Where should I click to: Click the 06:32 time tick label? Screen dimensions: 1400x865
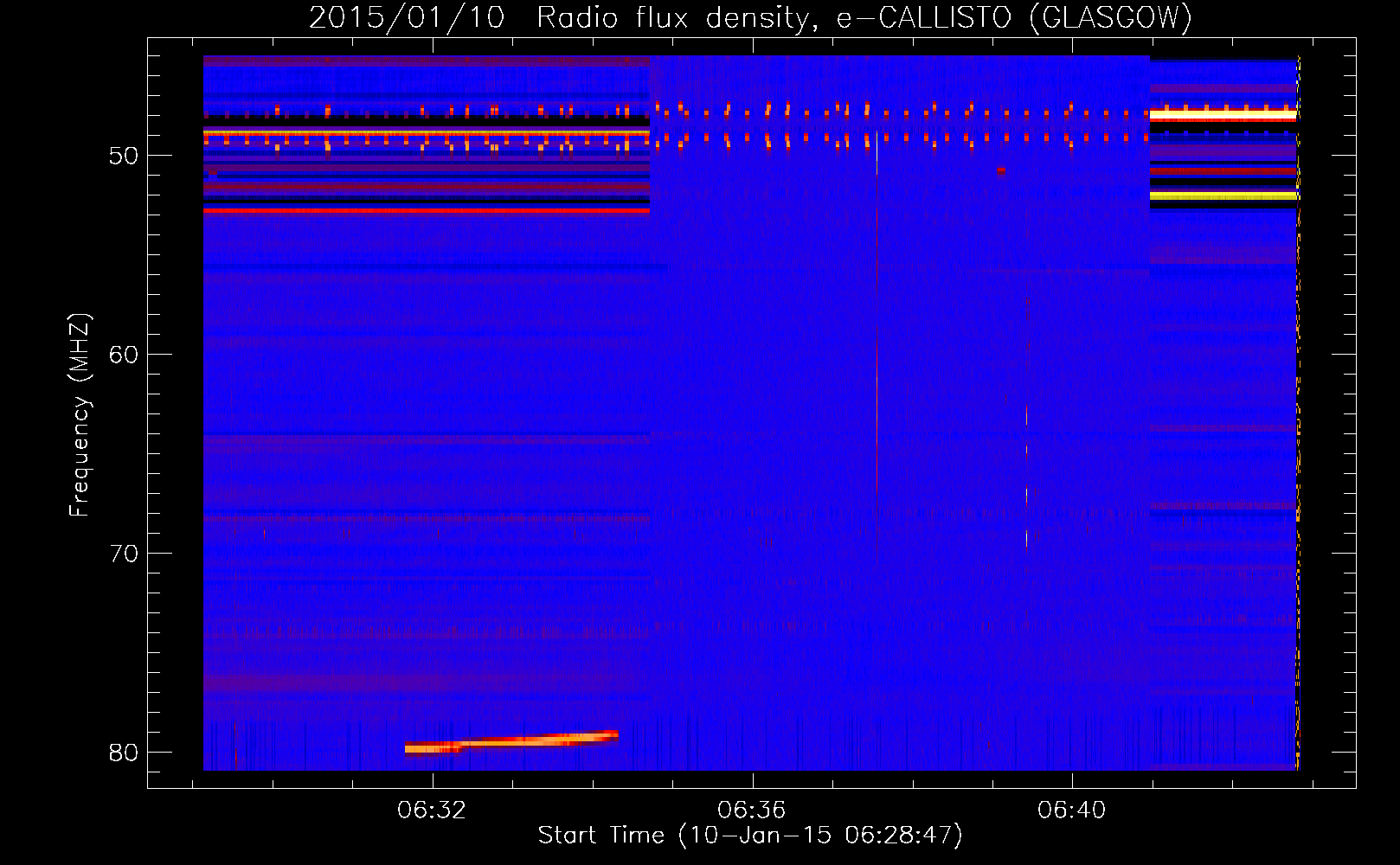(x=431, y=810)
